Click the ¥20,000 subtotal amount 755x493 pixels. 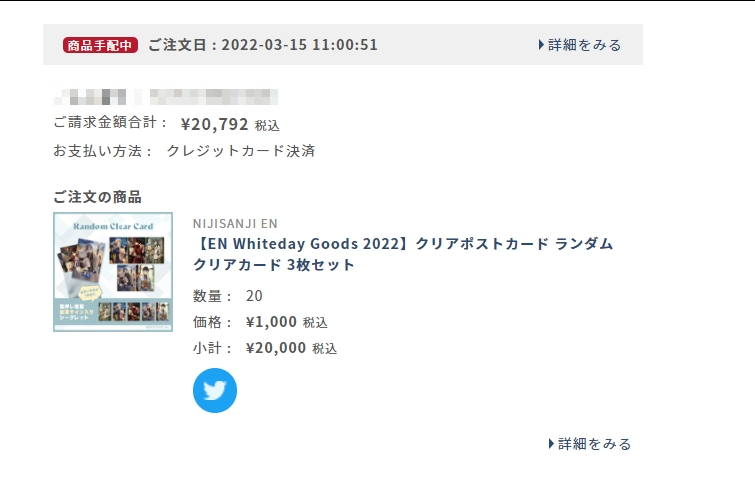276,348
